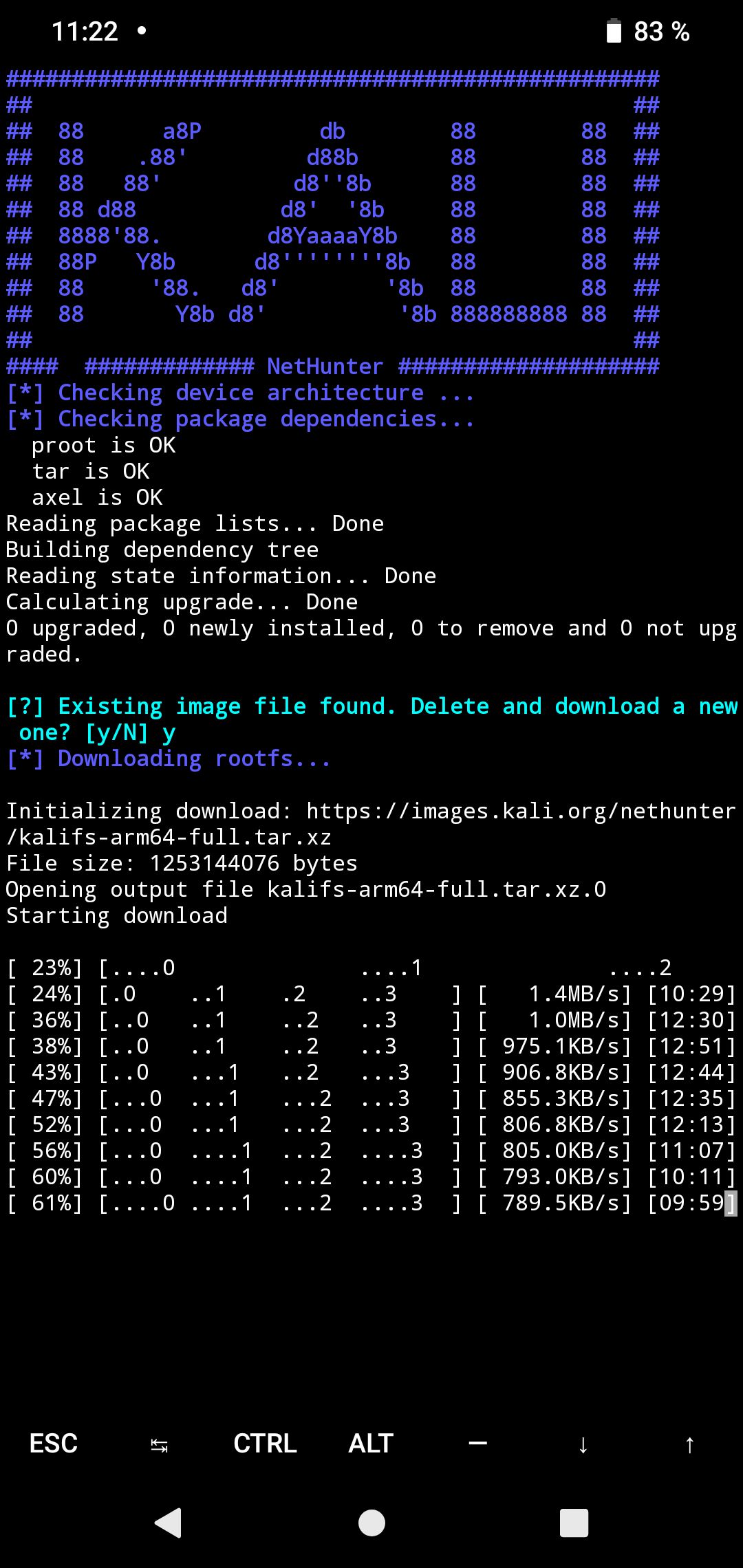The width and height of the screenshot is (743, 1568).
Task: Tap the Tab key icon
Action: coord(159,1444)
